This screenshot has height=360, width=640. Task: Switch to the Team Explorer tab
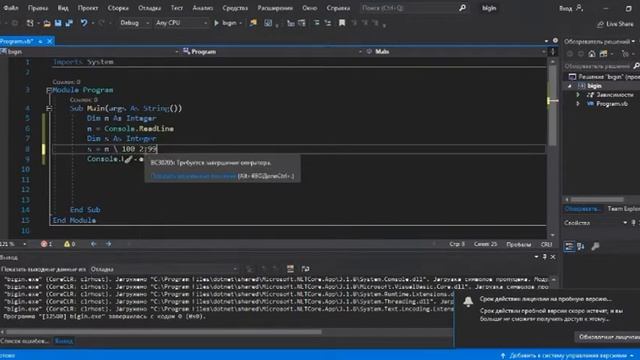(x=623, y=209)
